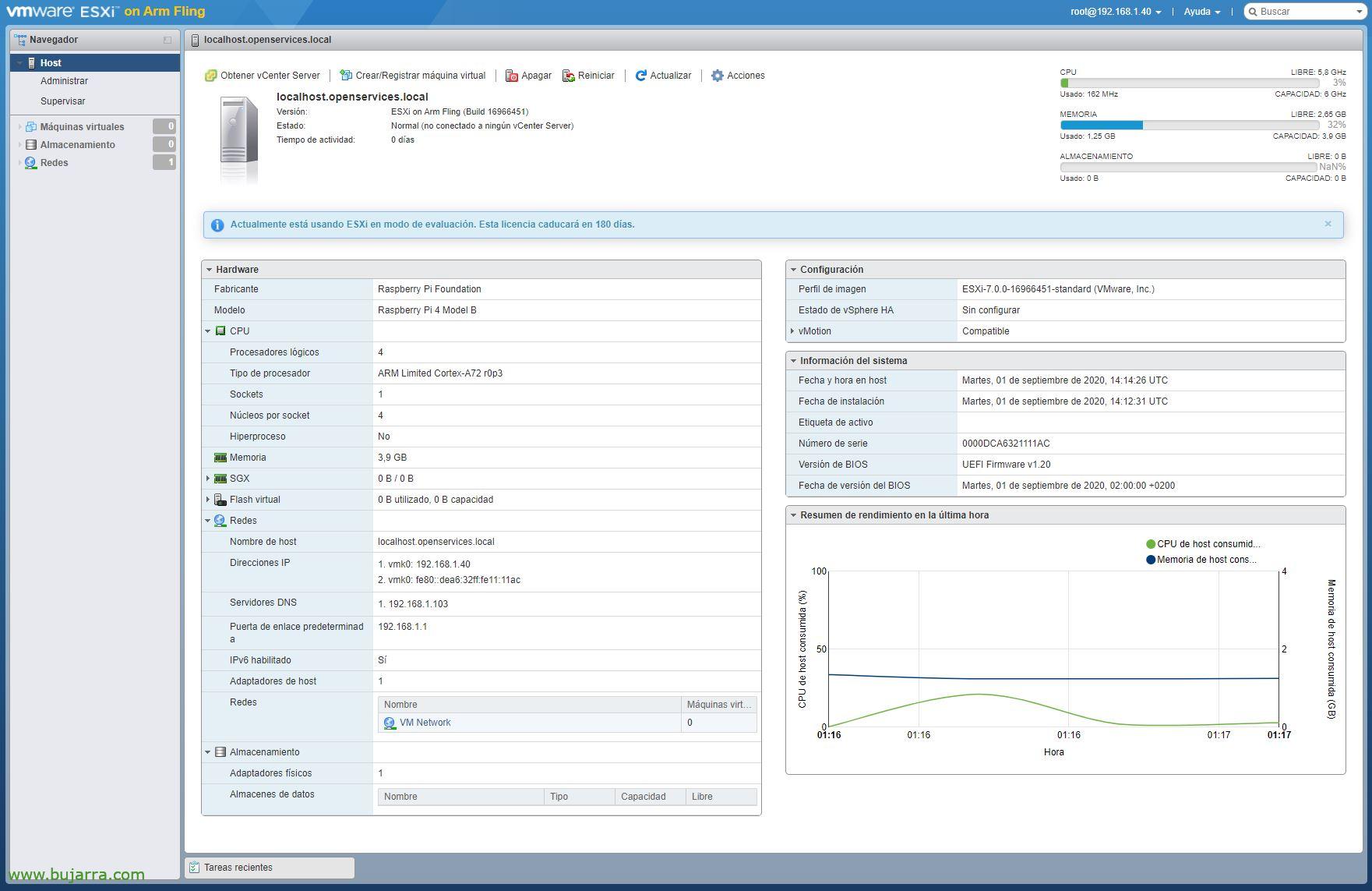Image resolution: width=1372 pixels, height=891 pixels.
Task: Select Supervisar under Host
Action: pos(63,101)
